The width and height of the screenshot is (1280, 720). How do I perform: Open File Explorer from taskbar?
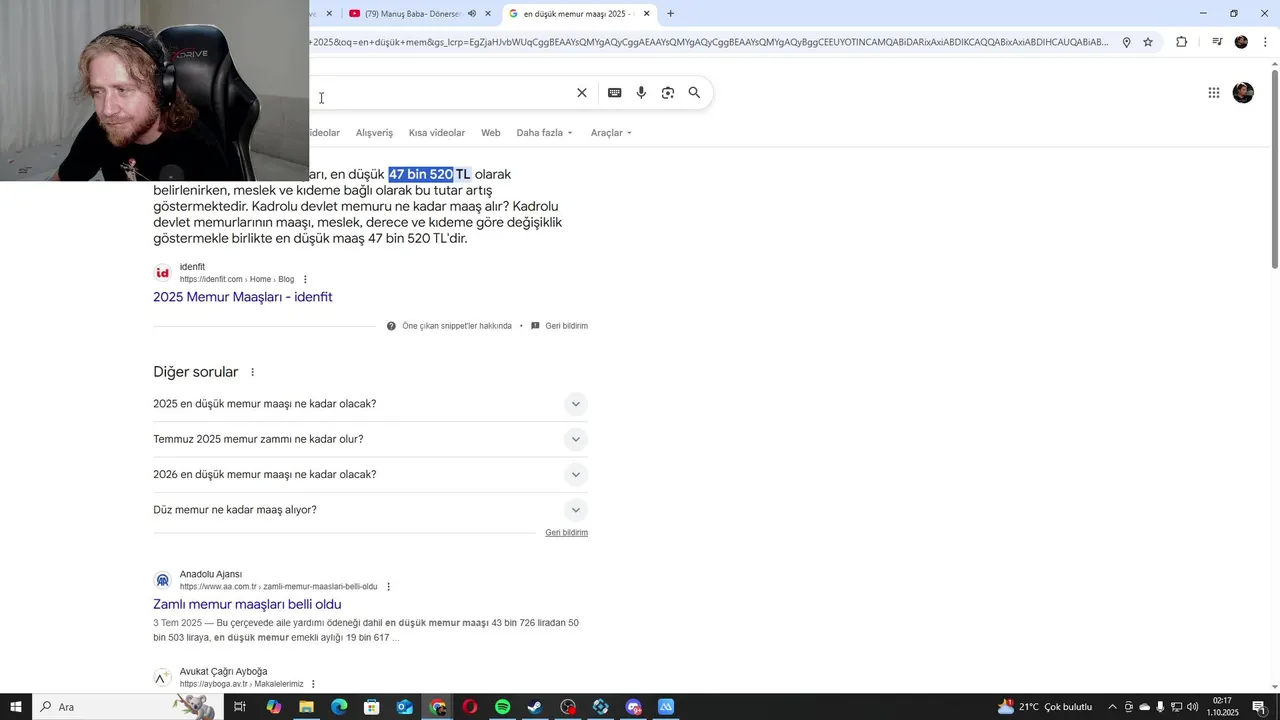point(306,707)
